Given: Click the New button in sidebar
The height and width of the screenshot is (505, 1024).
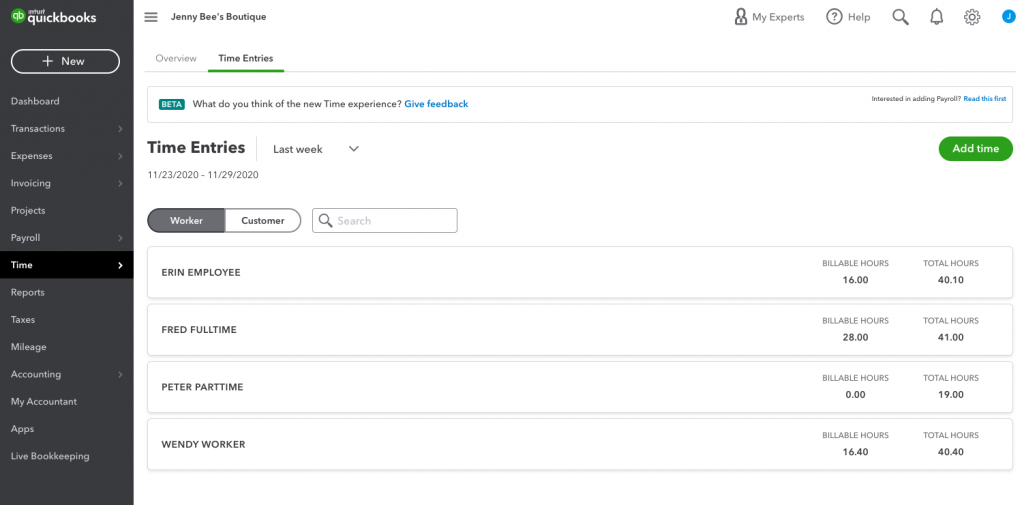Looking at the screenshot, I should pyautogui.click(x=65, y=61).
